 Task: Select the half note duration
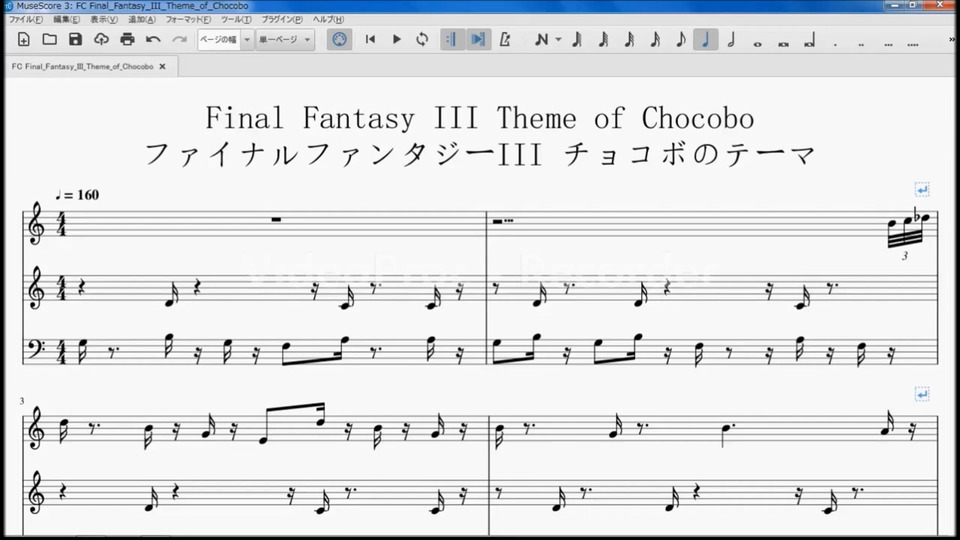point(731,40)
